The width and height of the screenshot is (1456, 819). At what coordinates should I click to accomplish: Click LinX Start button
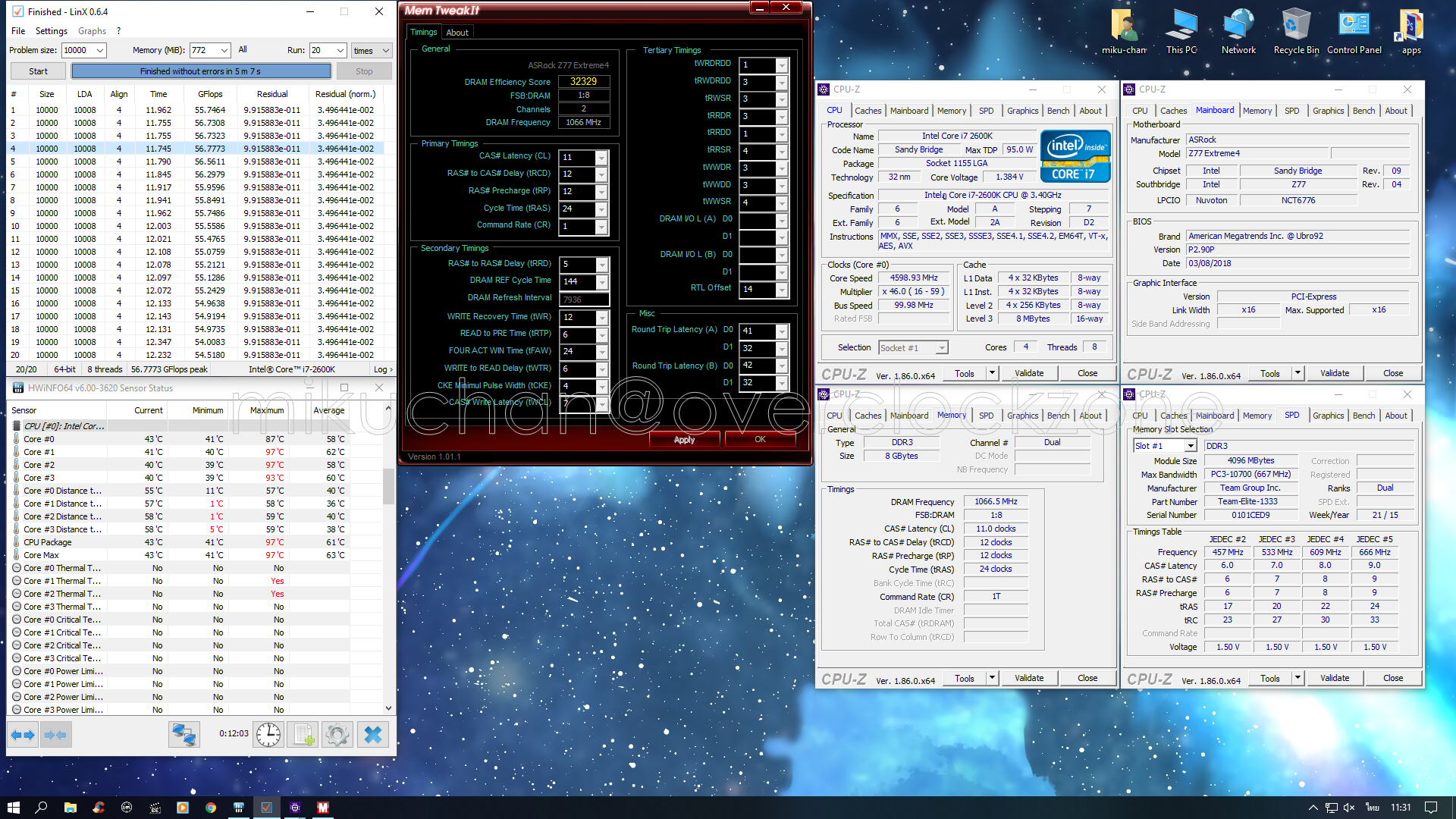[x=38, y=71]
